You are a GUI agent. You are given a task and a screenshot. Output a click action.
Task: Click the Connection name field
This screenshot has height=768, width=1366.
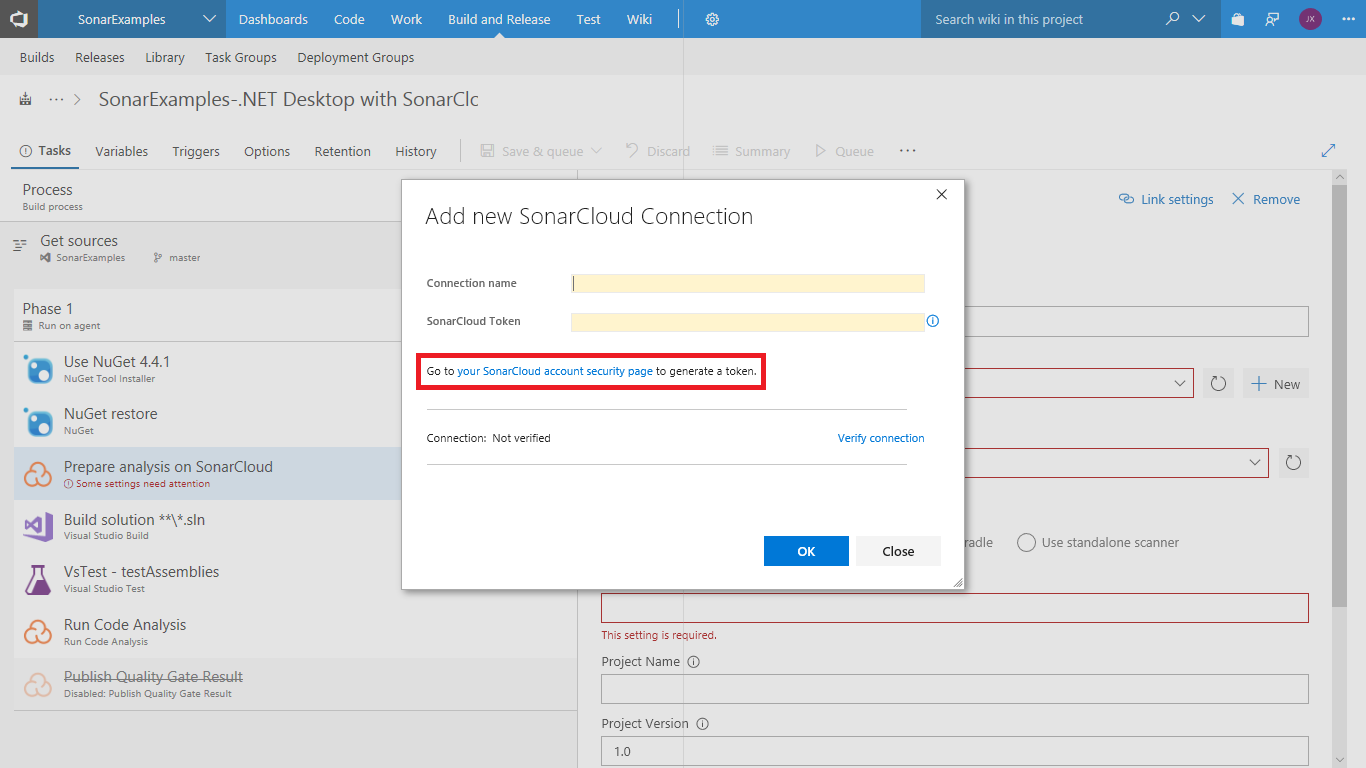coord(748,283)
